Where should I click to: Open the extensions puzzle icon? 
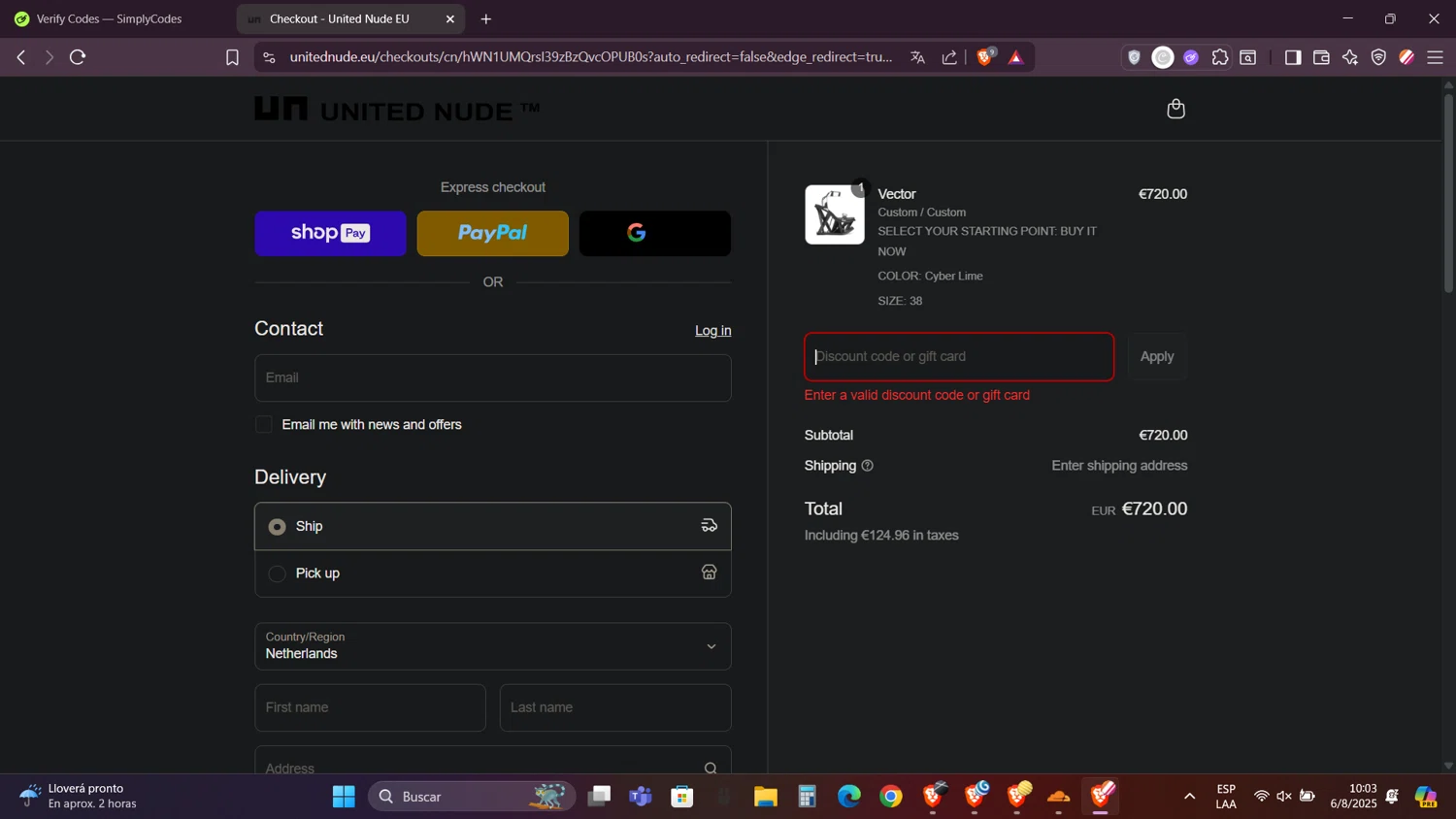[x=1220, y=57]
